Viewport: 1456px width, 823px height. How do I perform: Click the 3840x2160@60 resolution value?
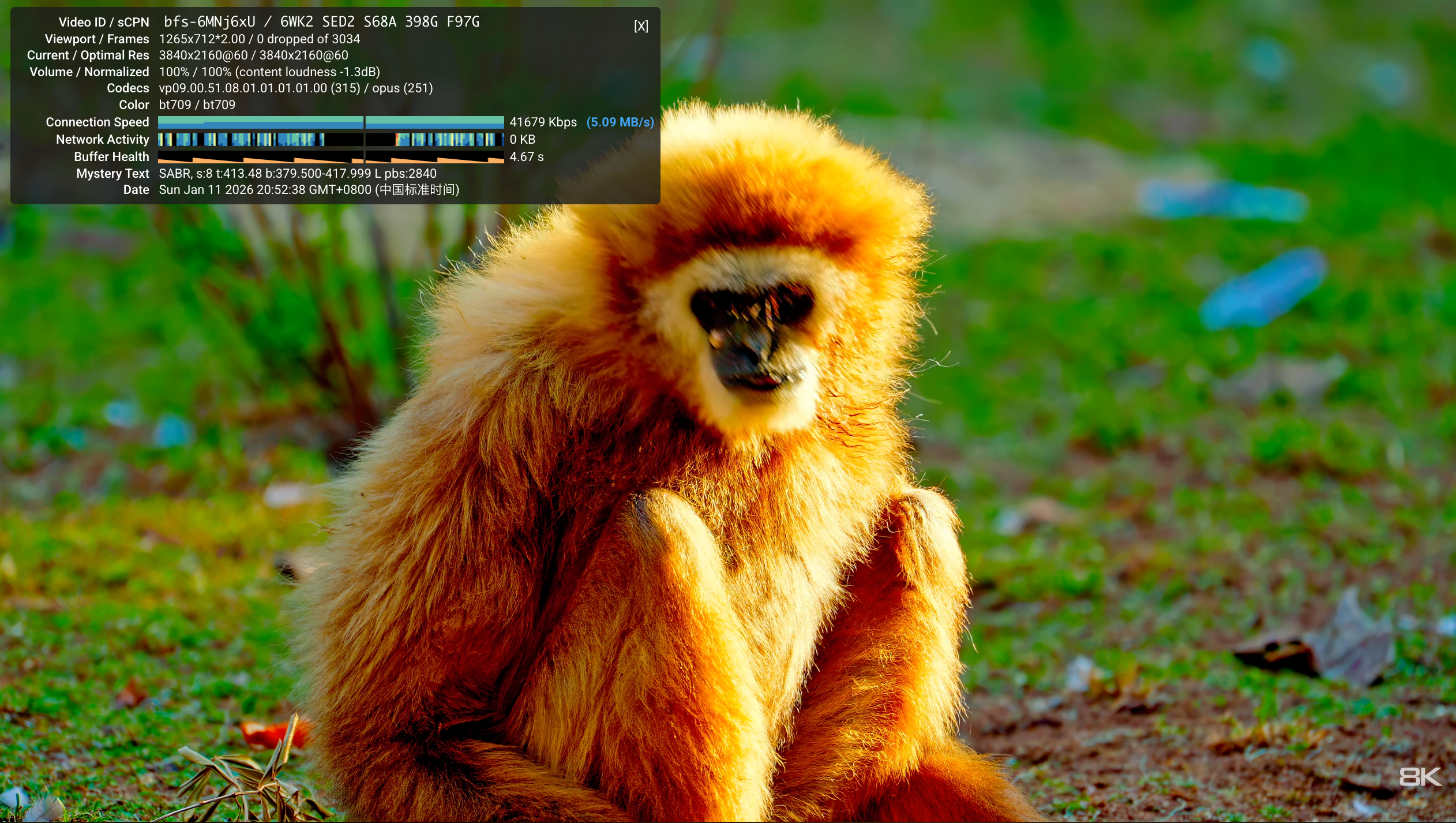(x=203, y=55)
